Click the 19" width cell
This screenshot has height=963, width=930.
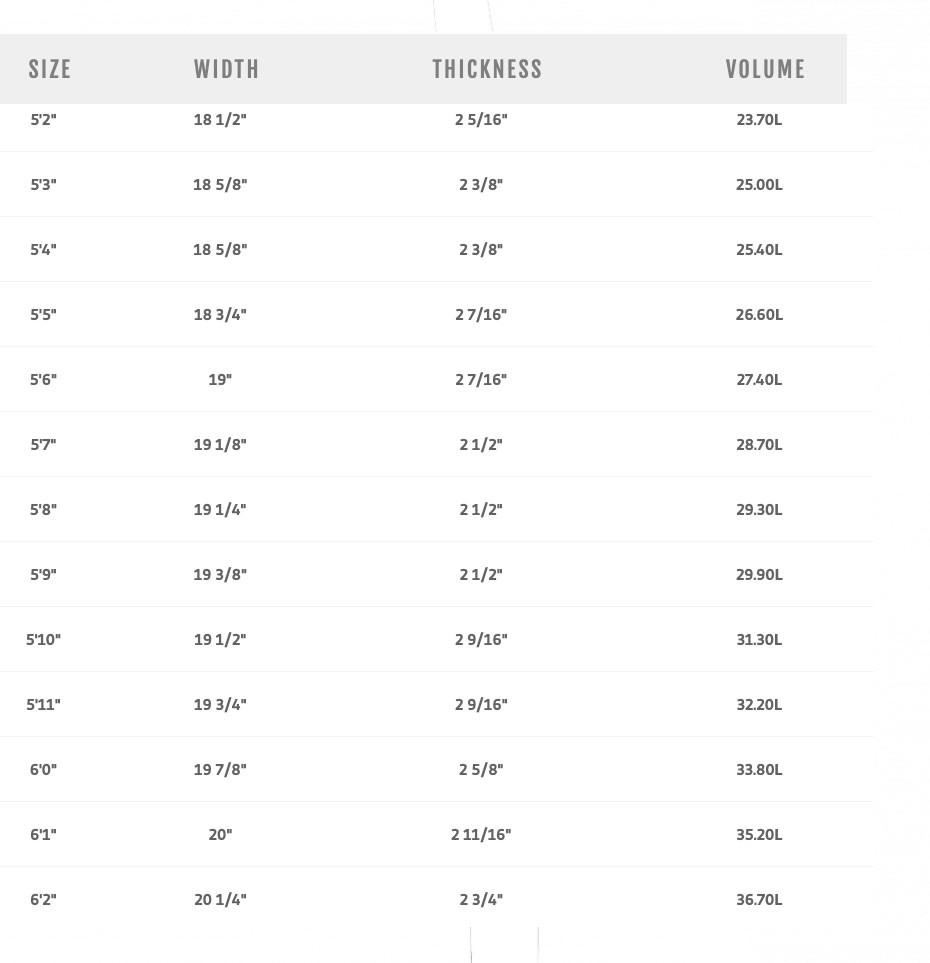(x=220, y=380)
